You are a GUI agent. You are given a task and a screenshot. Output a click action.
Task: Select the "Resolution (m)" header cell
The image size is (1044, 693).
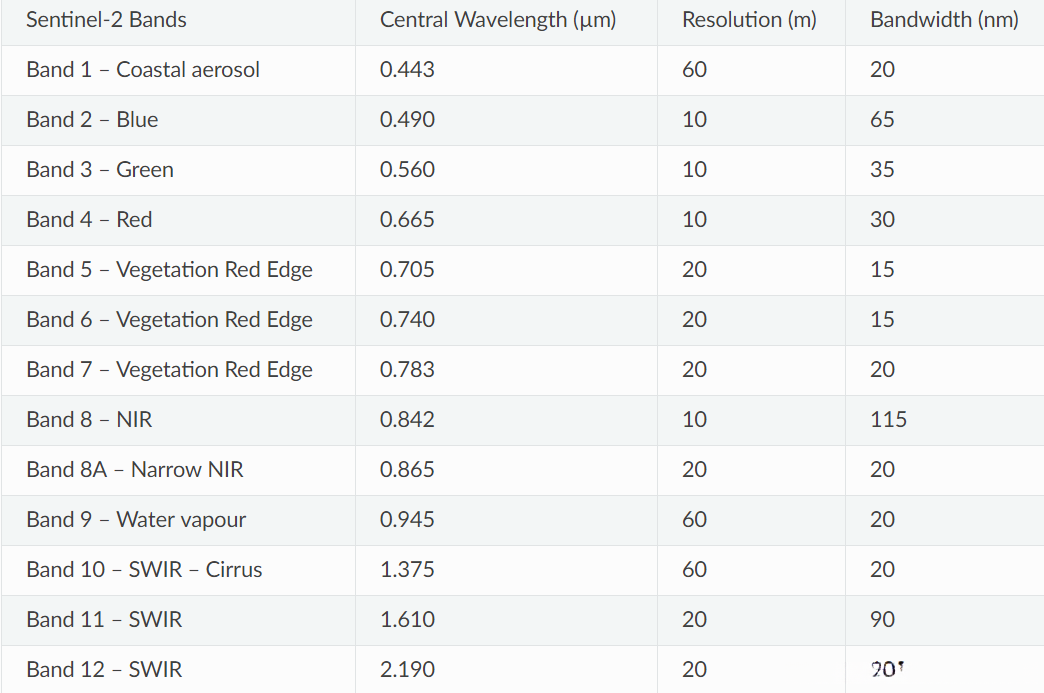point(749,20)
